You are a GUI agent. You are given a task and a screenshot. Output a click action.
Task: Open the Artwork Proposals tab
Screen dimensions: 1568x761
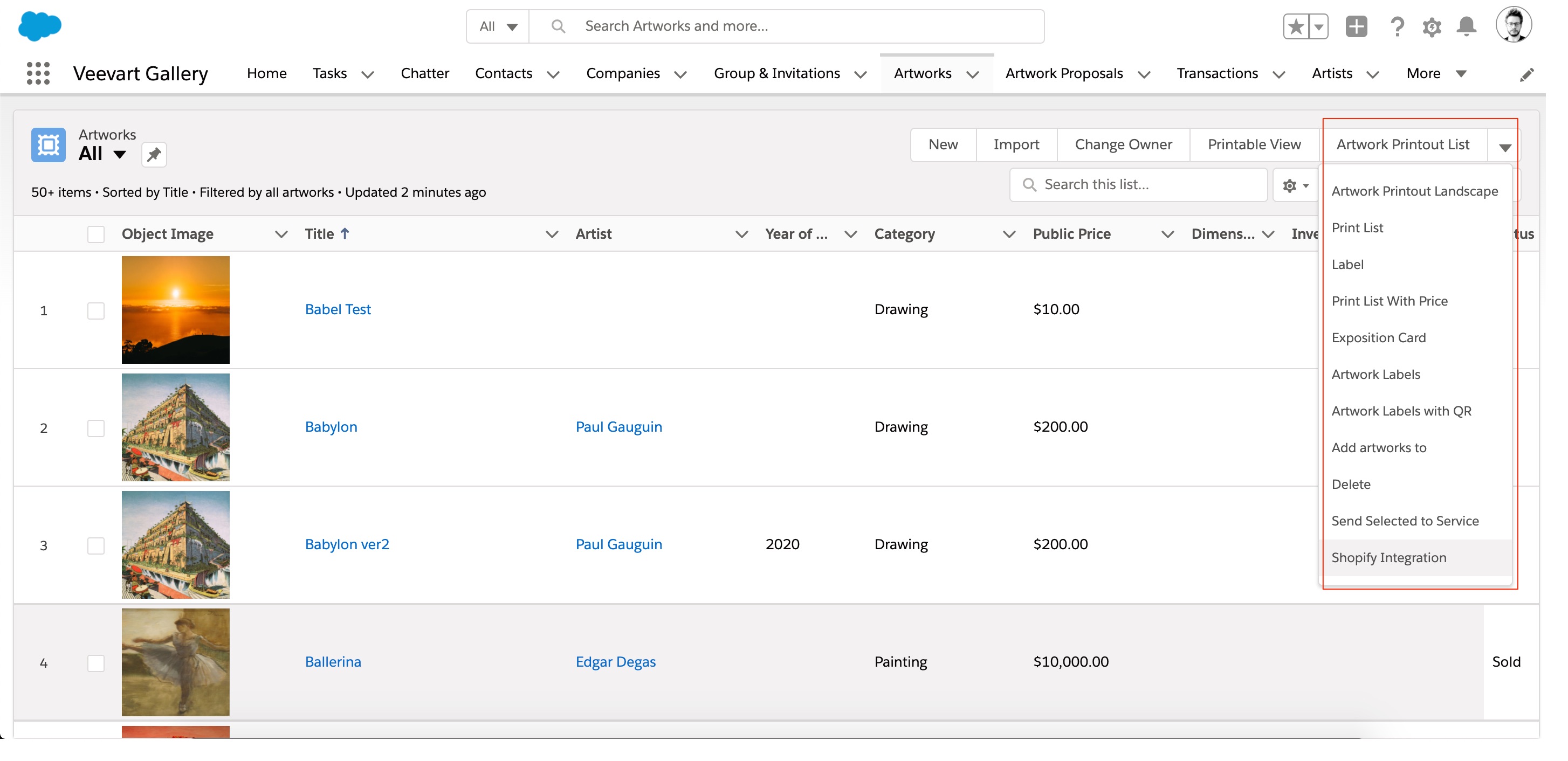tap(1063, 74)
